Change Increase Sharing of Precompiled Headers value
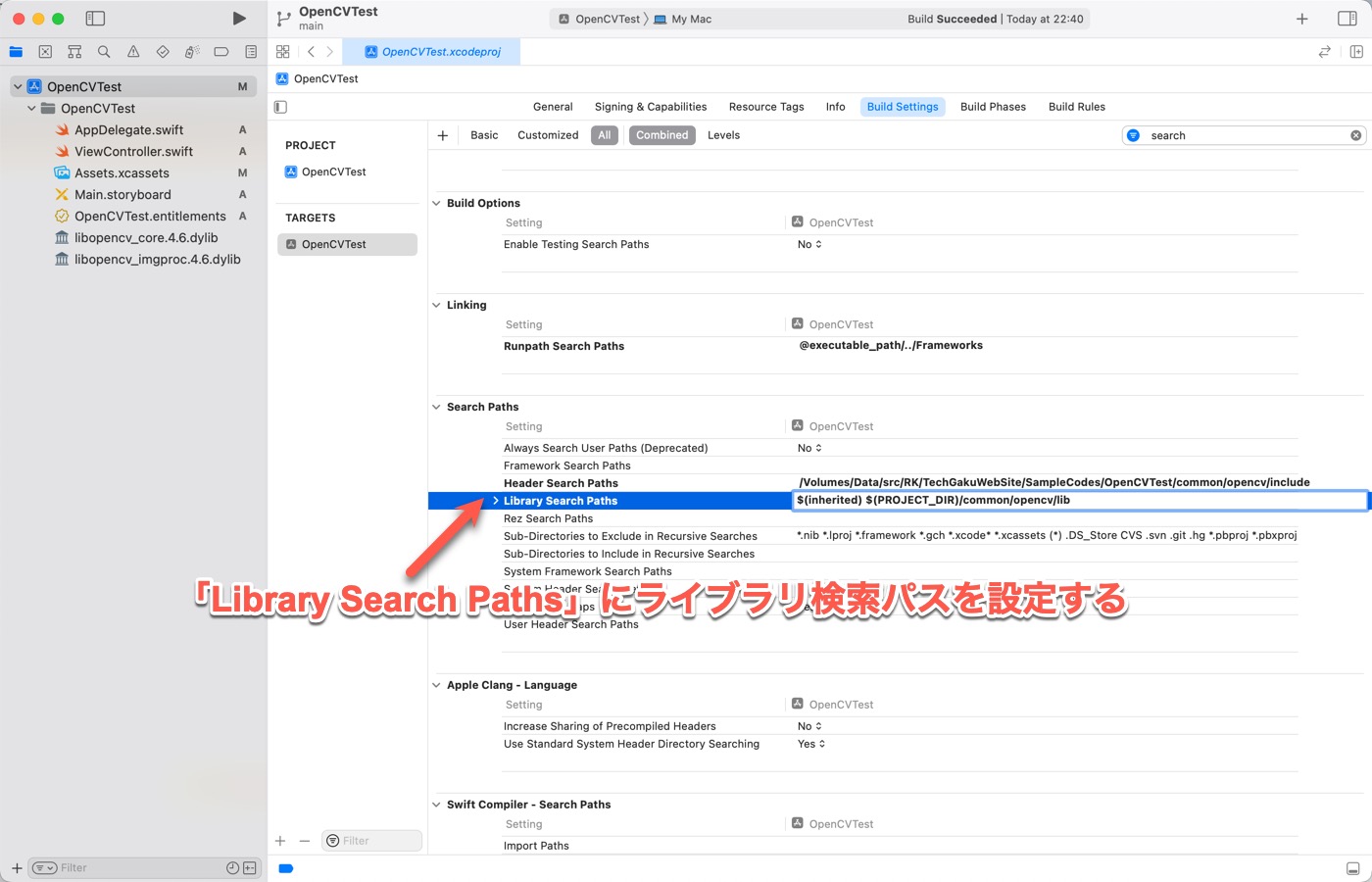Viewport: 1372px width, 882px height. [809, 727]
